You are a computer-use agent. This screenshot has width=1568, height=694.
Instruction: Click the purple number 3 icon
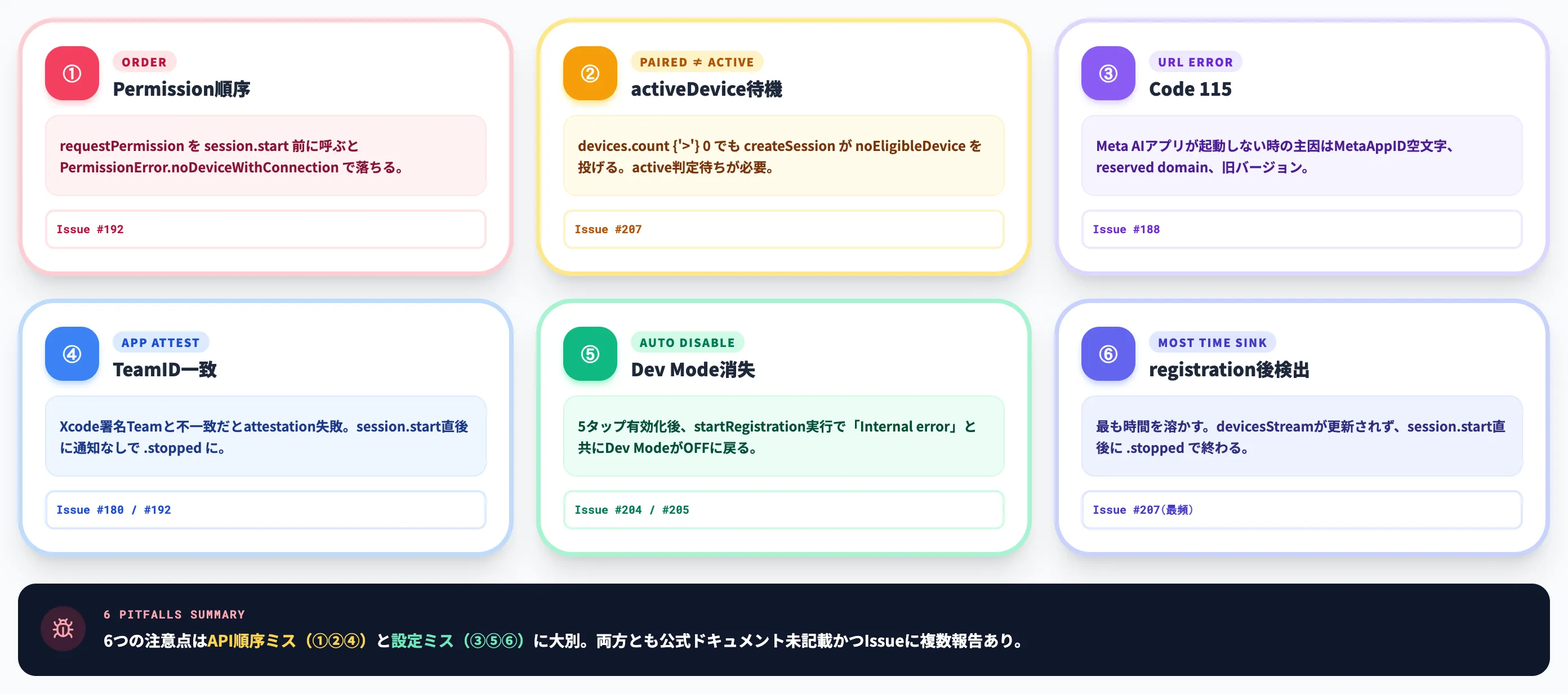tap(1108, 73)
